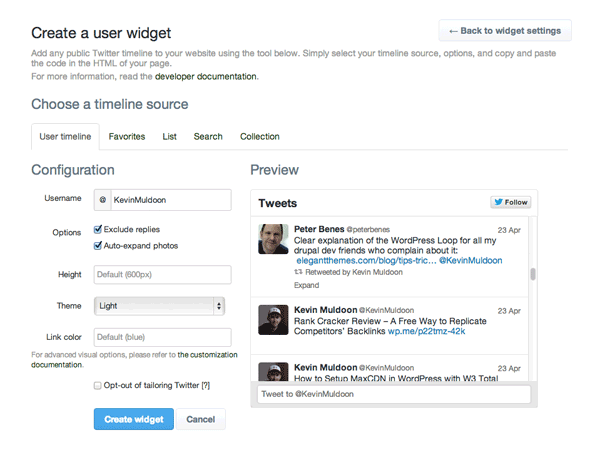The height and width of the screenshot is (450, 600).
Task: Click the @ symbol in the Username field
Action: point(103,200)
